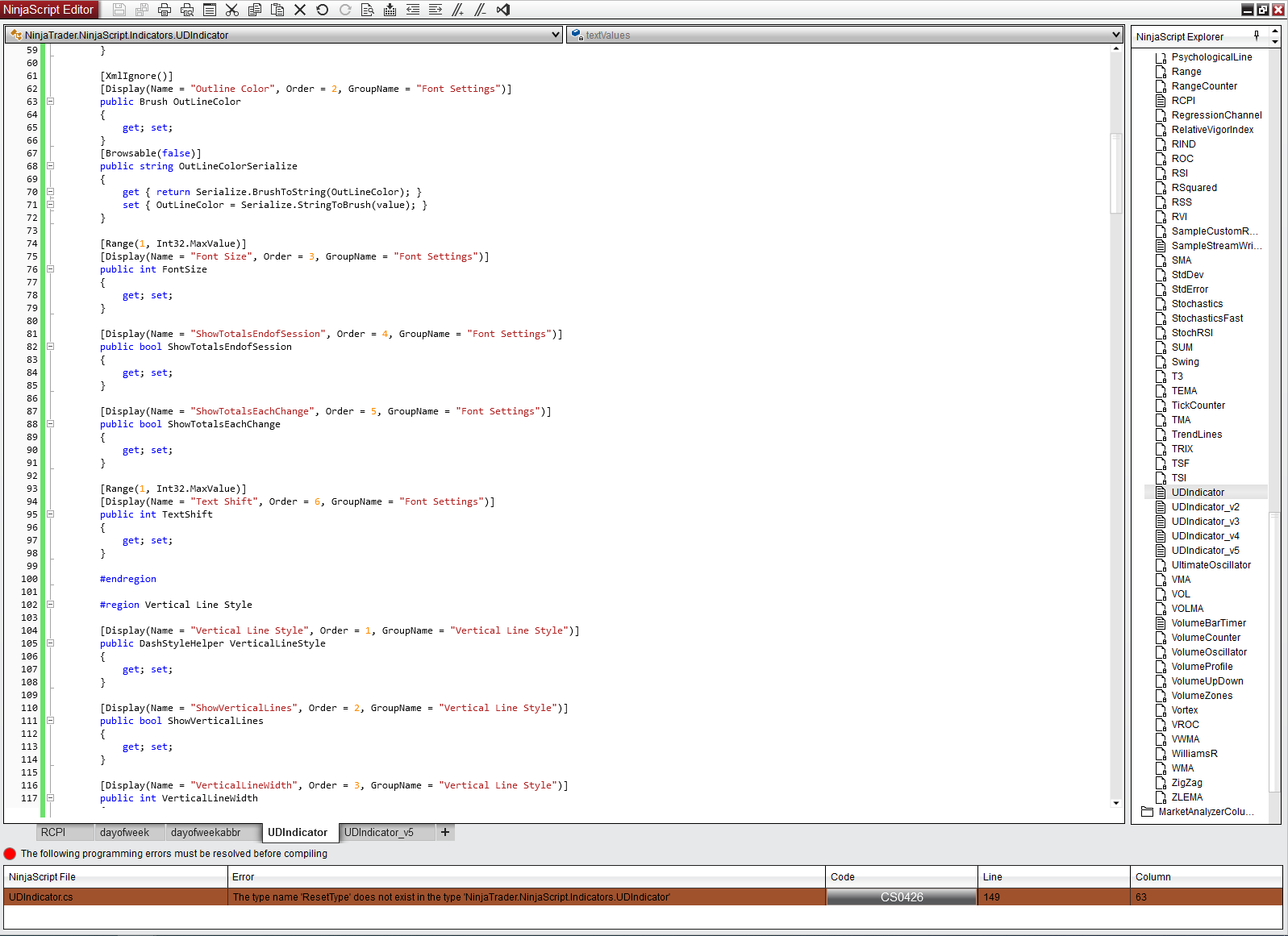
Task: Open the MarketAnalyzerColumns folder
Action: point(1198,812)
